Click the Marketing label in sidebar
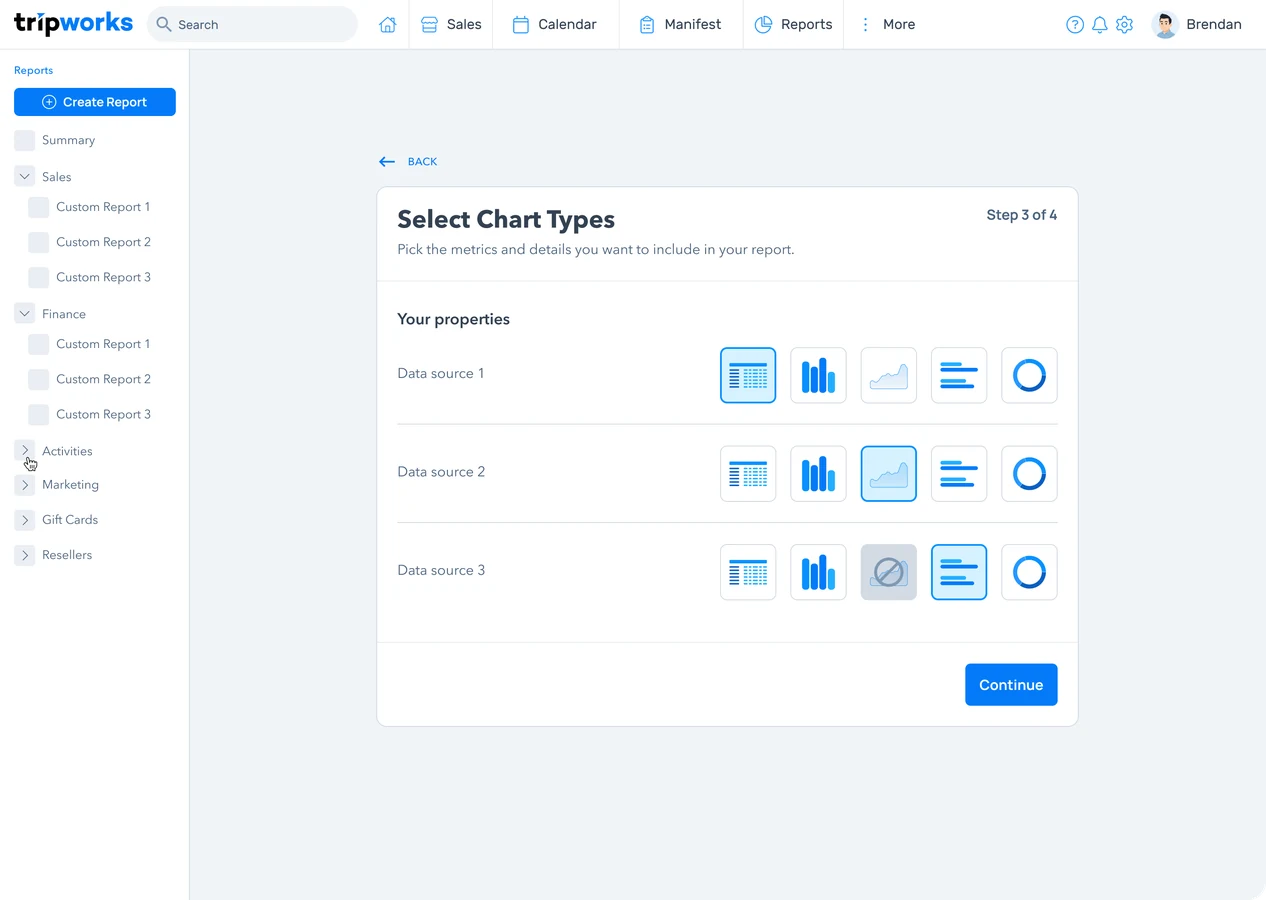This screenshot has width=1266, height=900. click(70, 485)
